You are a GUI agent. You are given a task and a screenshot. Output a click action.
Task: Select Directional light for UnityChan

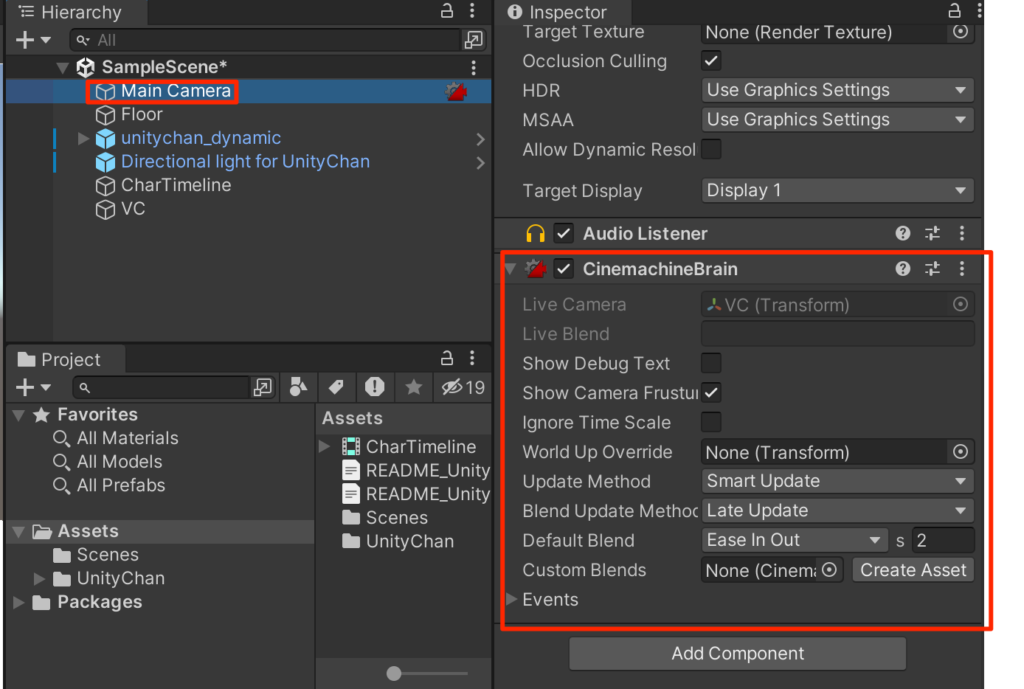point(245,162)
